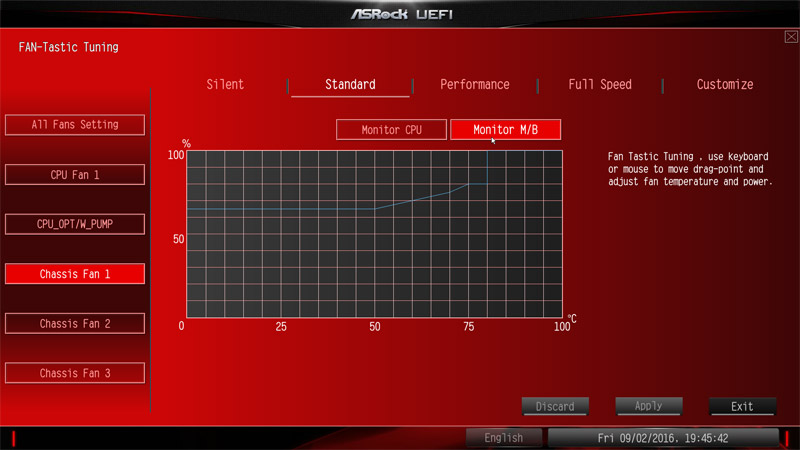Select CPU Fan 1
The width and height of the screenshot is (800, 450).
(x=75, y=174)
